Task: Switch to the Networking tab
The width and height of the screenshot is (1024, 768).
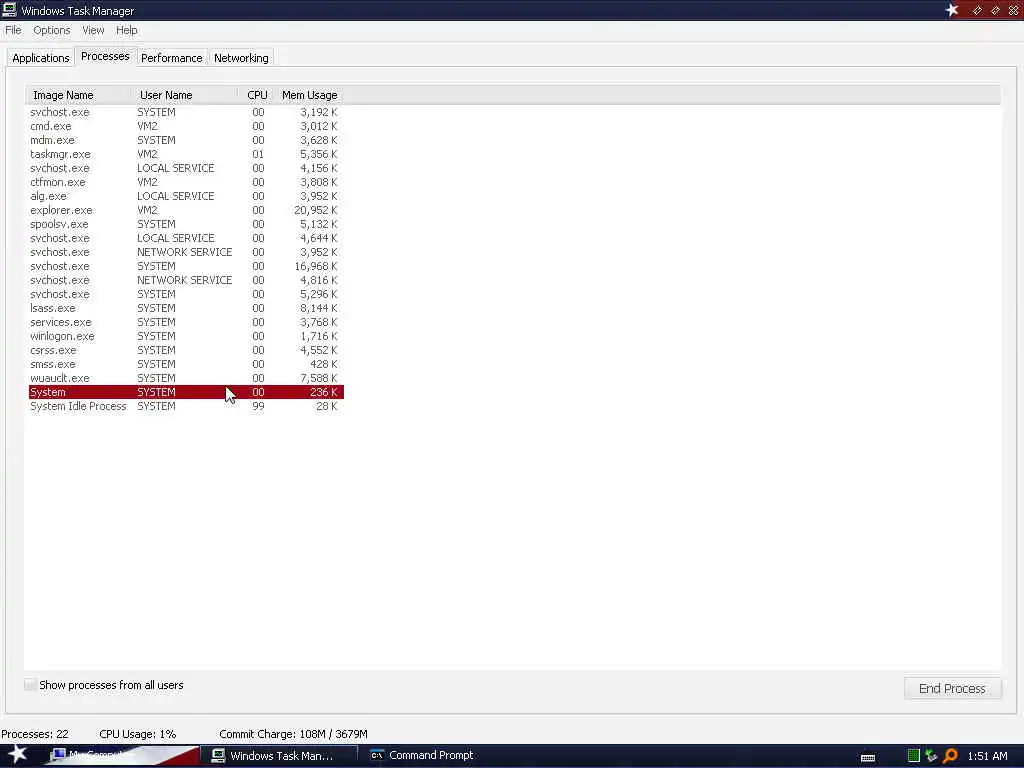Action: point(241,57)
